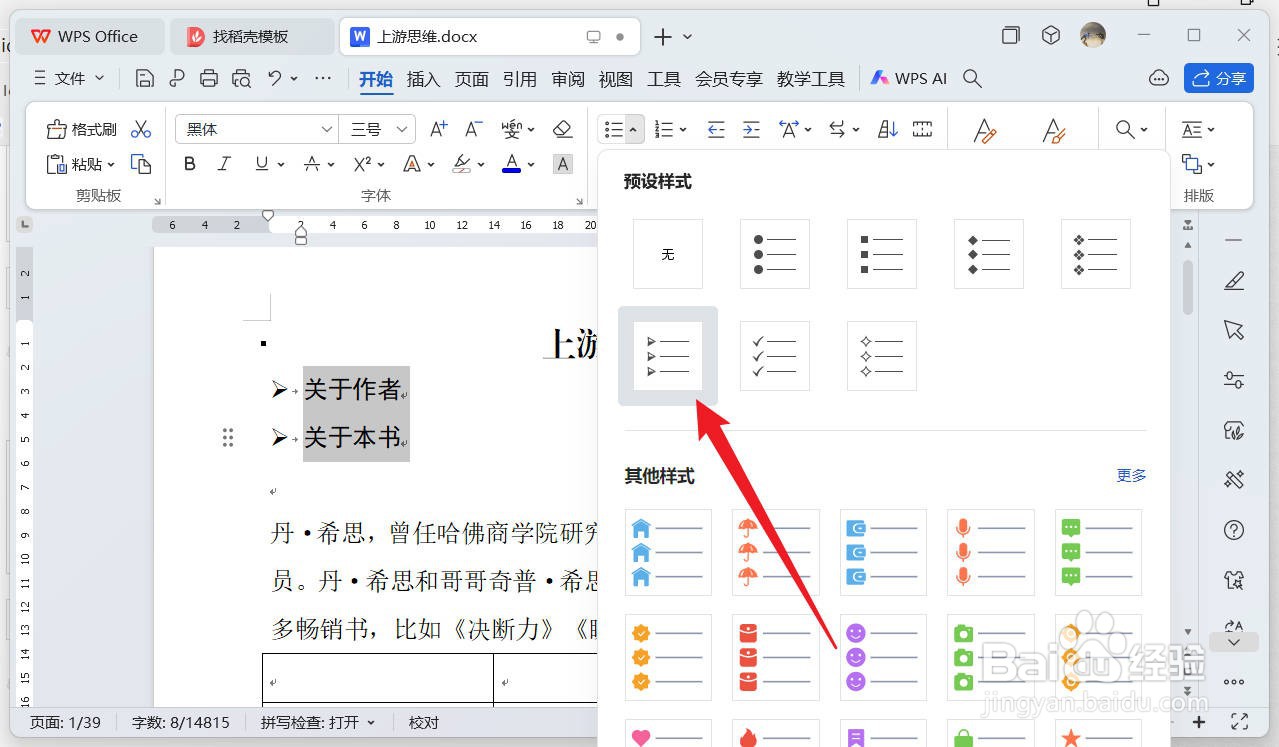This screenshot has width=1279, height=747.
Task: Toggle bold formatting on selected text
Action: click(189, 164)
